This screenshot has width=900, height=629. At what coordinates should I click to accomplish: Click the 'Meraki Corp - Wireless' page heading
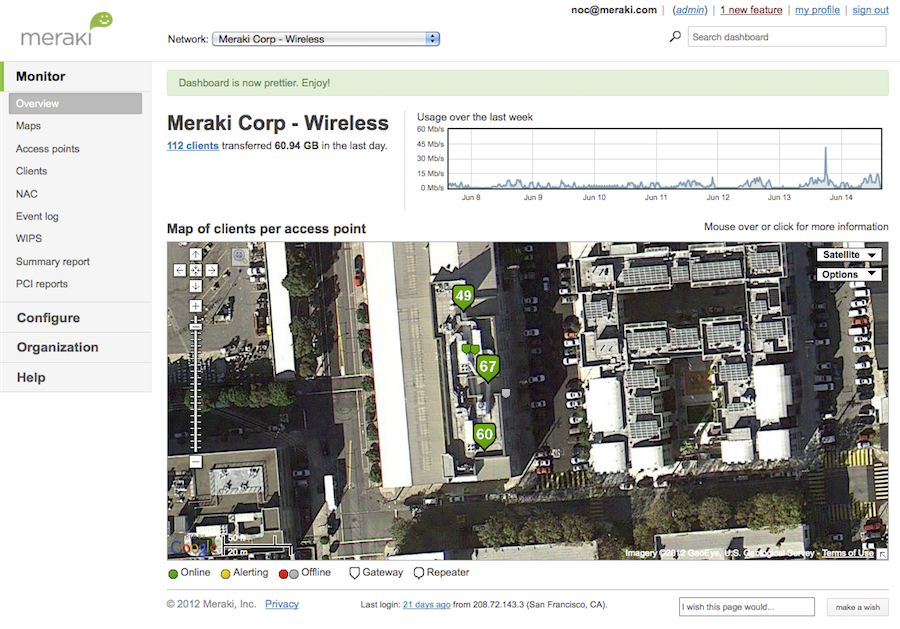[x=278, y=123]
